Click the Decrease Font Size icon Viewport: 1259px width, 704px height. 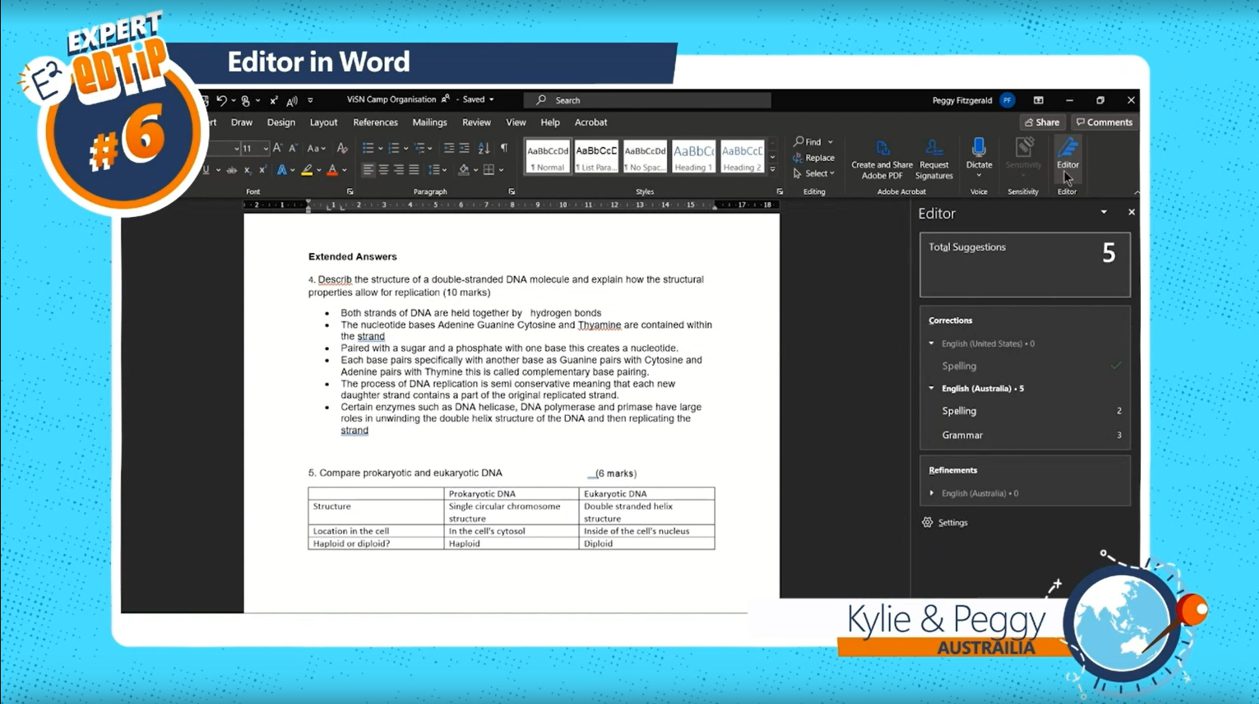click(296, 148)
